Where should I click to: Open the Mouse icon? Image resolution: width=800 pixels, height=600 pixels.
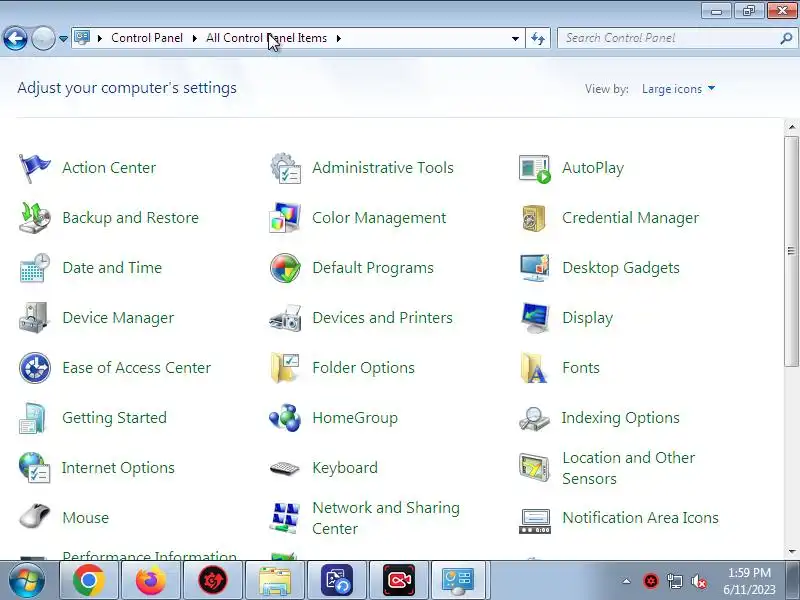pyautogui.click(x=34, y=516)
